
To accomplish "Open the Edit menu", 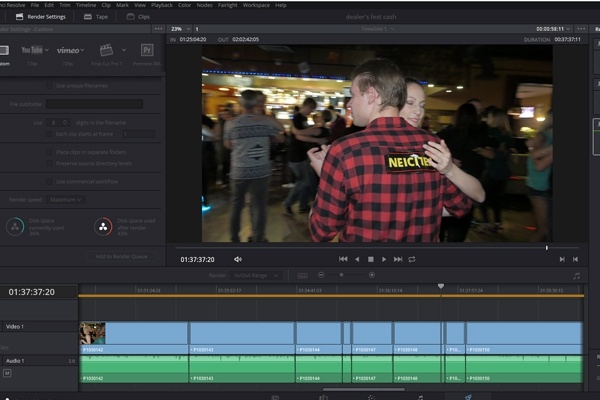I will pos(49,5).
